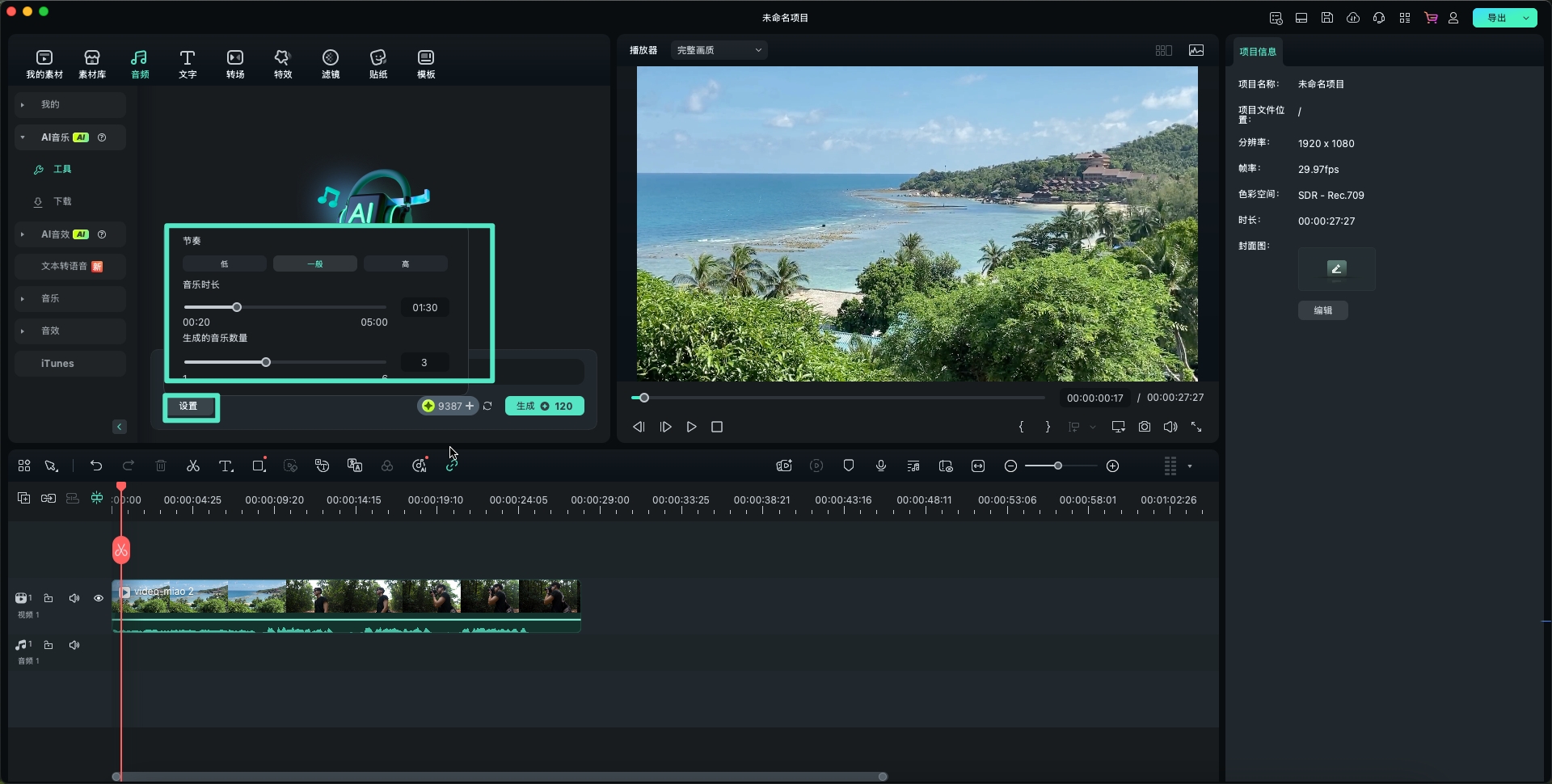The height and width of the screenshot is (784, 1552).
Task: Click 生成 120 generate button
Action: (x=545, y=406)
